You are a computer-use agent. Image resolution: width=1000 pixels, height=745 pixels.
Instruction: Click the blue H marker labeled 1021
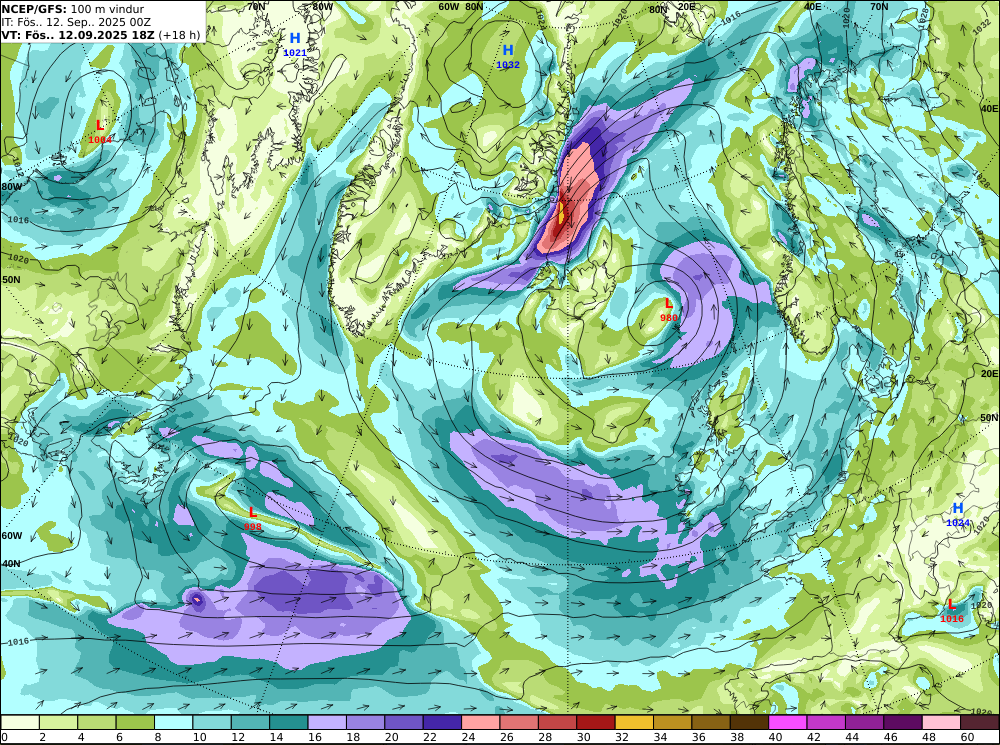tap(295, 38)
